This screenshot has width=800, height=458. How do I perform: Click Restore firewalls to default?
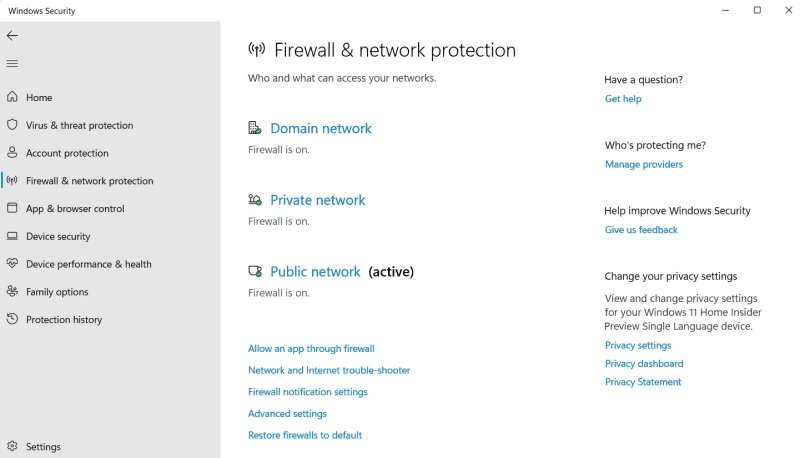click(x=305, y=435)
